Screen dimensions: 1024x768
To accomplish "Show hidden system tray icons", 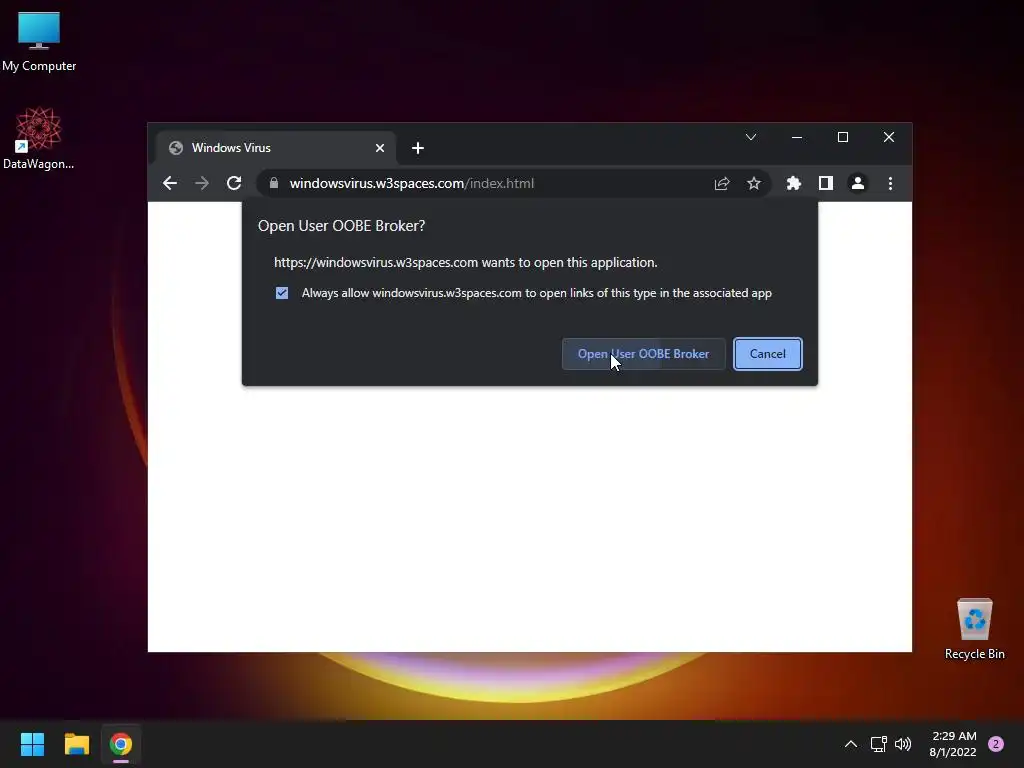I will click(x=851, y=744).
